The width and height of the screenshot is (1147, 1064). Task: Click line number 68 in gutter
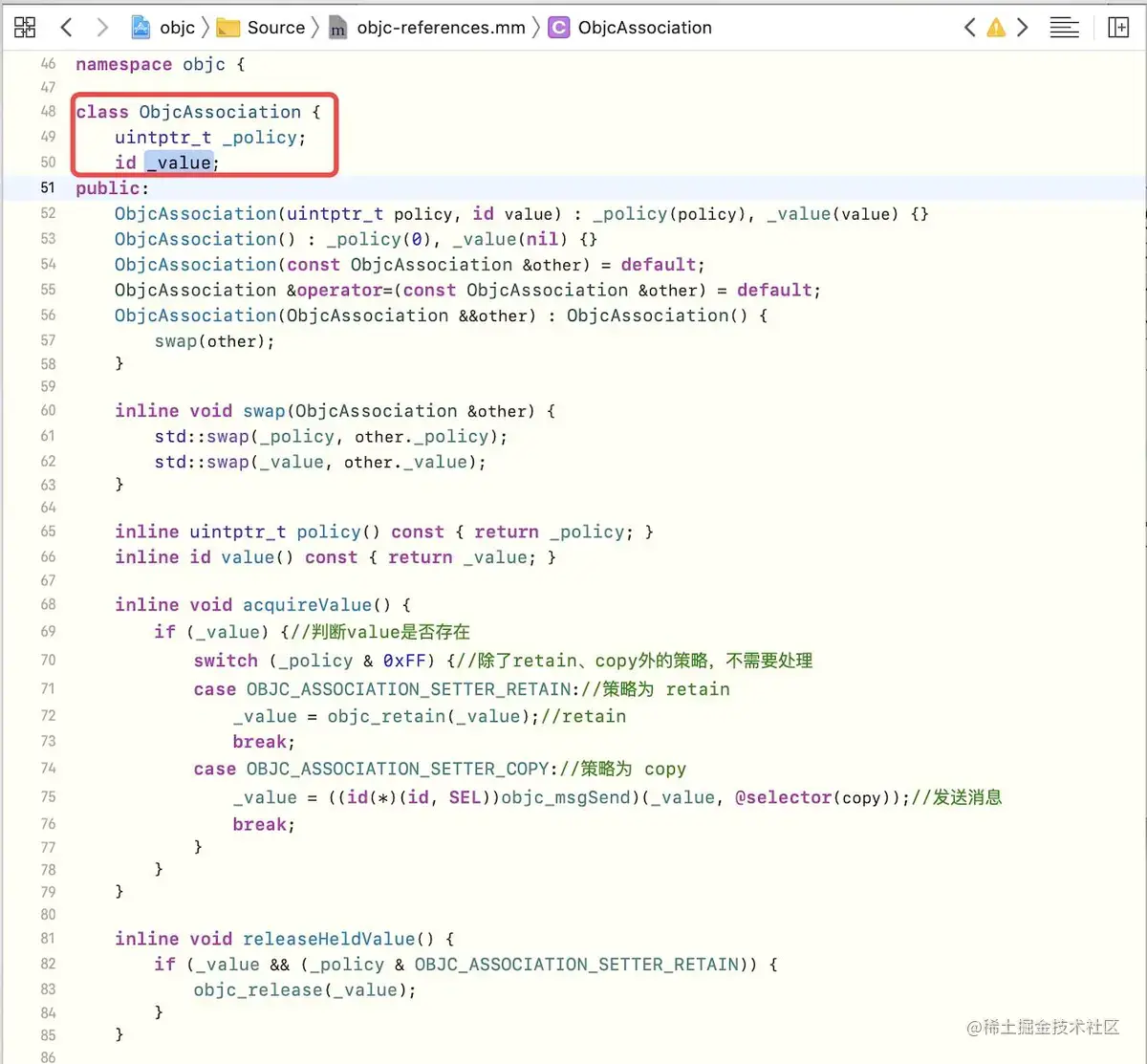click(48, 605)
